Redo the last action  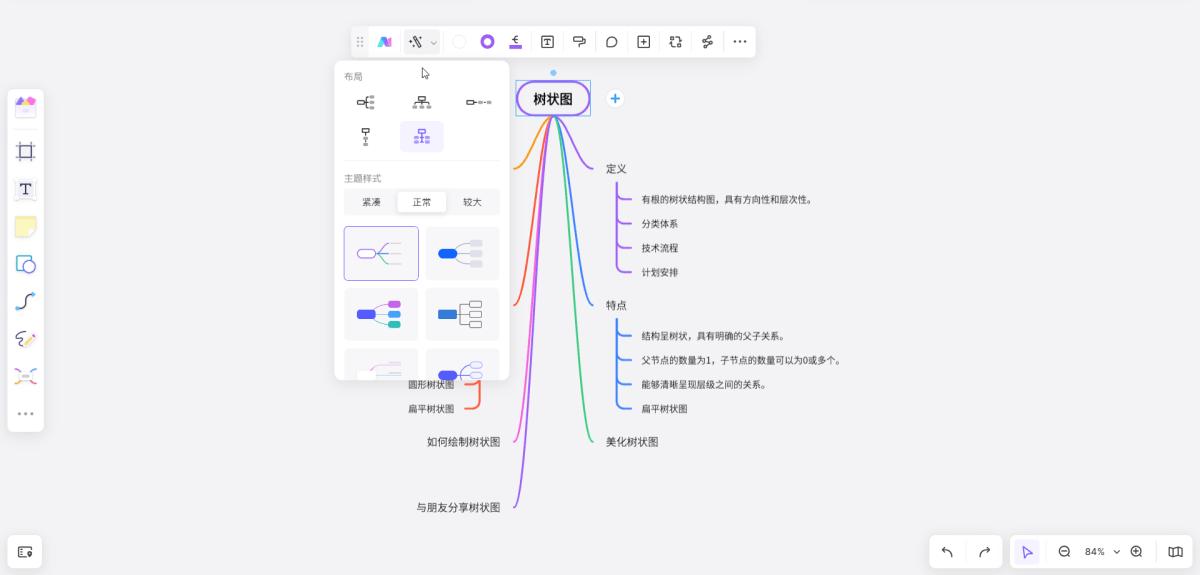(984, 551)
